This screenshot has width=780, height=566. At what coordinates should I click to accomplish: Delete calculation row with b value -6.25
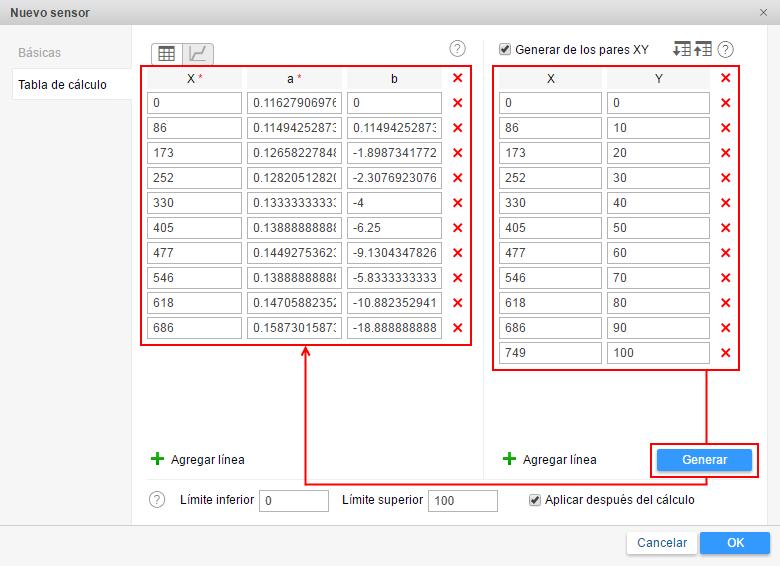458,228
